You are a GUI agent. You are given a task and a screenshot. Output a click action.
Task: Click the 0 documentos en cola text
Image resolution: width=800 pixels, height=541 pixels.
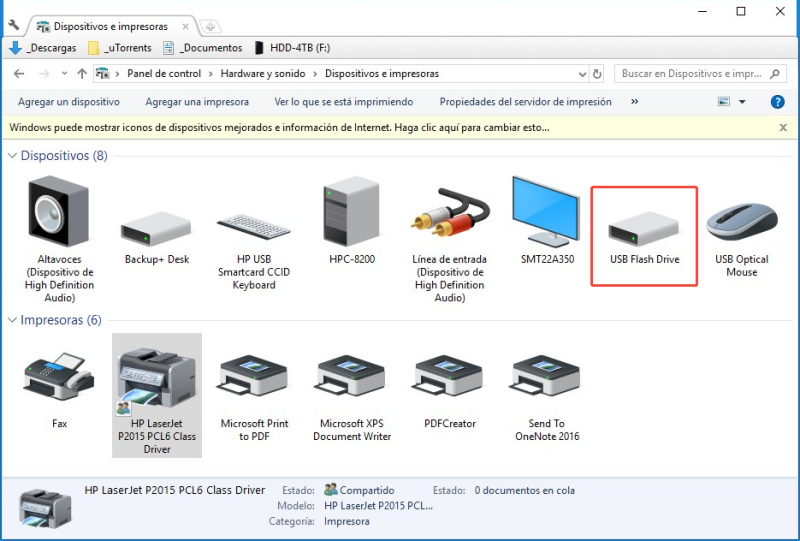pos(524,490)
